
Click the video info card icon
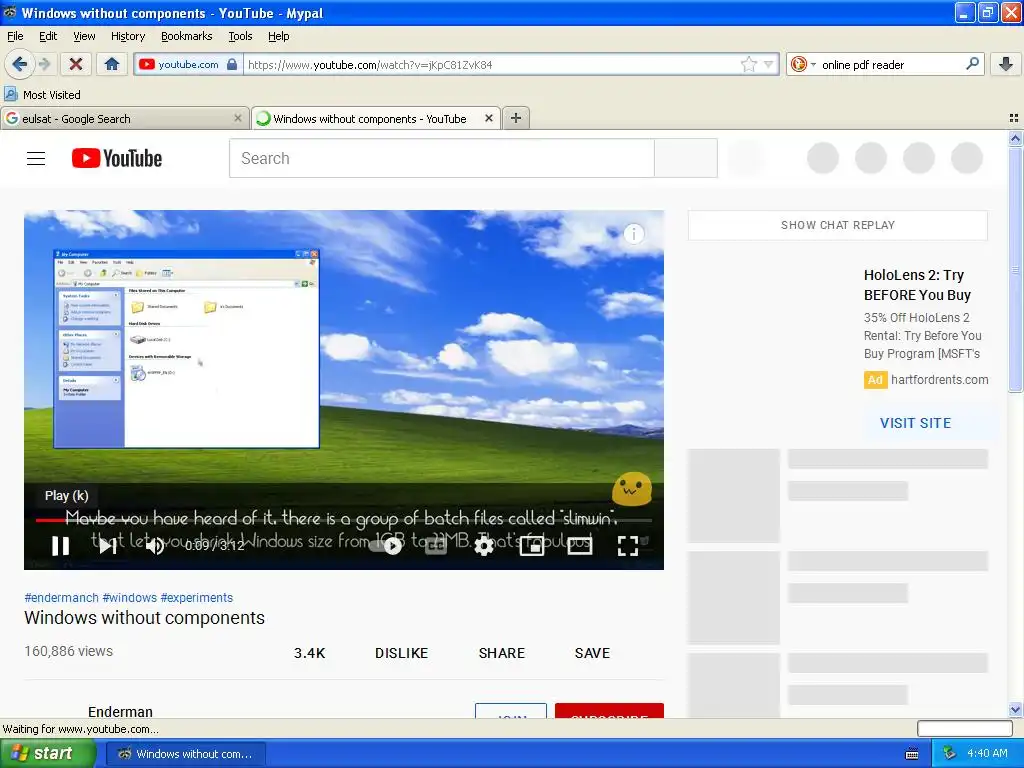coord(633,234)
